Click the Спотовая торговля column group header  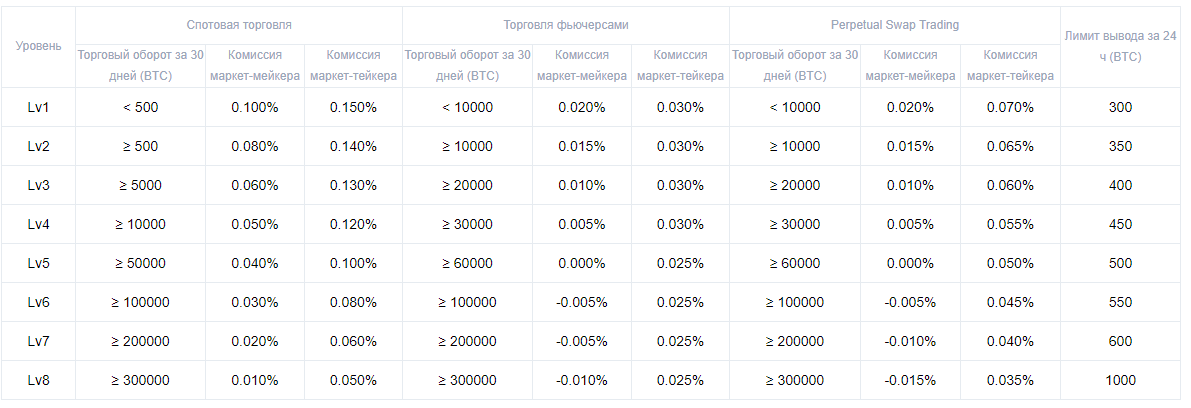(x=239, y=22)
